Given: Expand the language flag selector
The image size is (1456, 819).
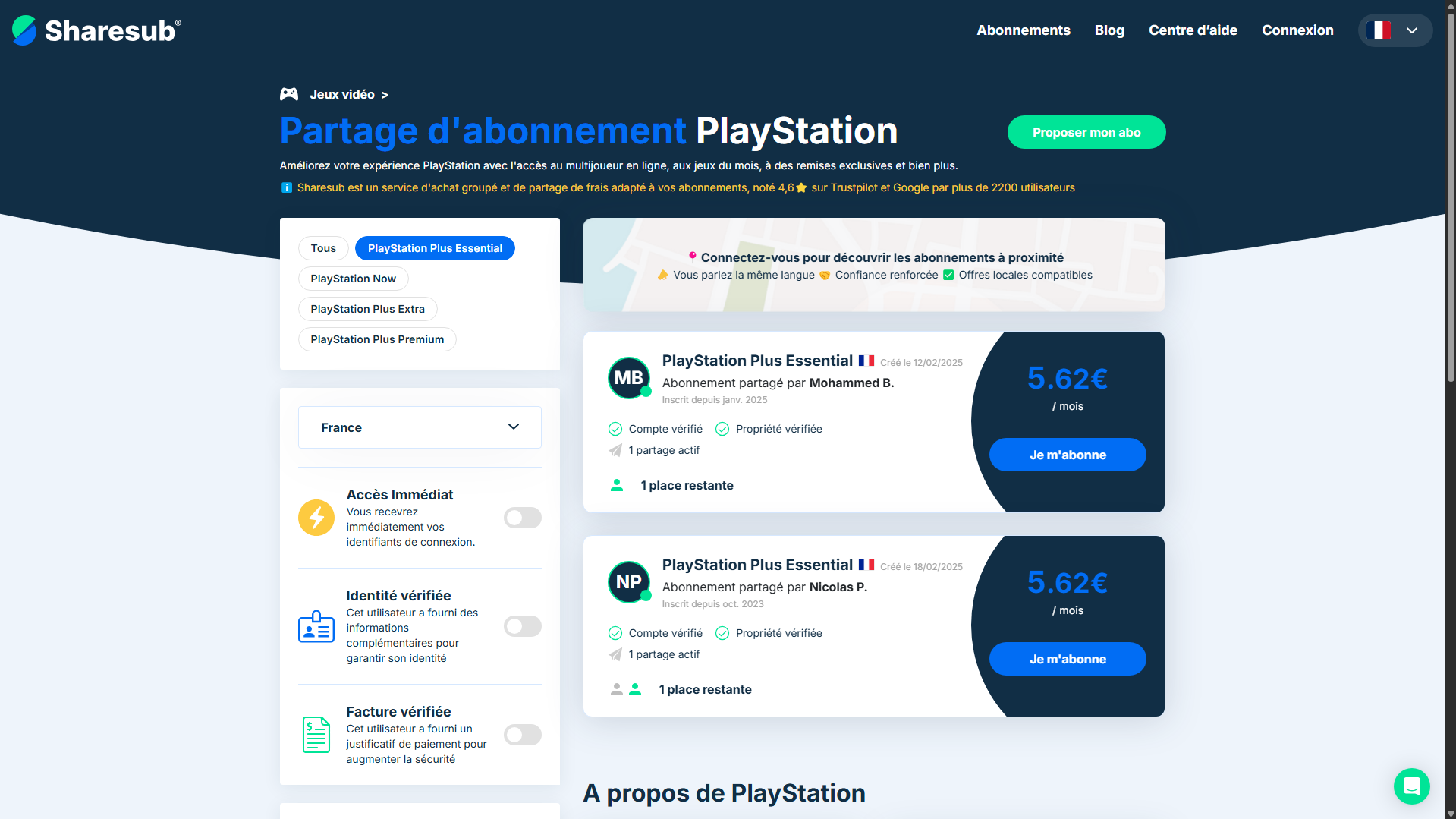Looking at the screenshot, I should 1395,30.
